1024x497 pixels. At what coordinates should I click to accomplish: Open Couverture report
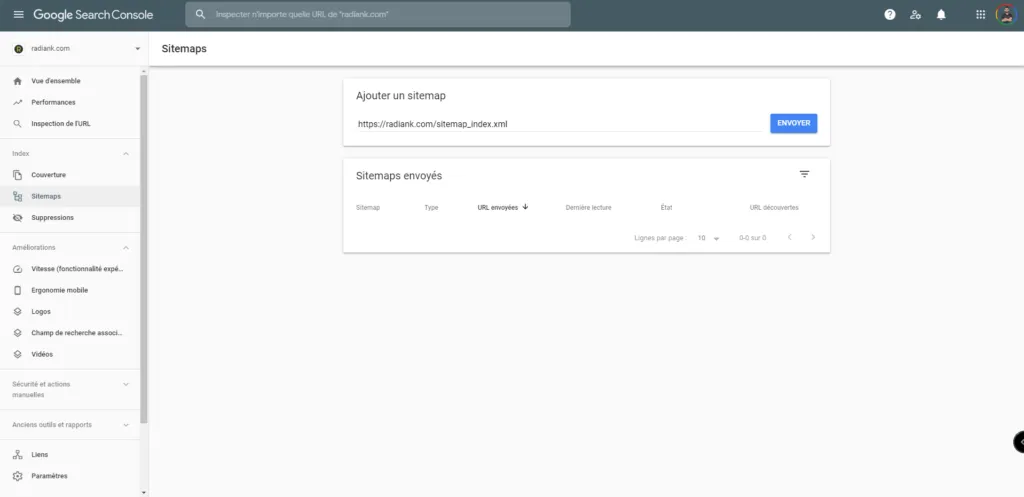[x=48, y=175]
